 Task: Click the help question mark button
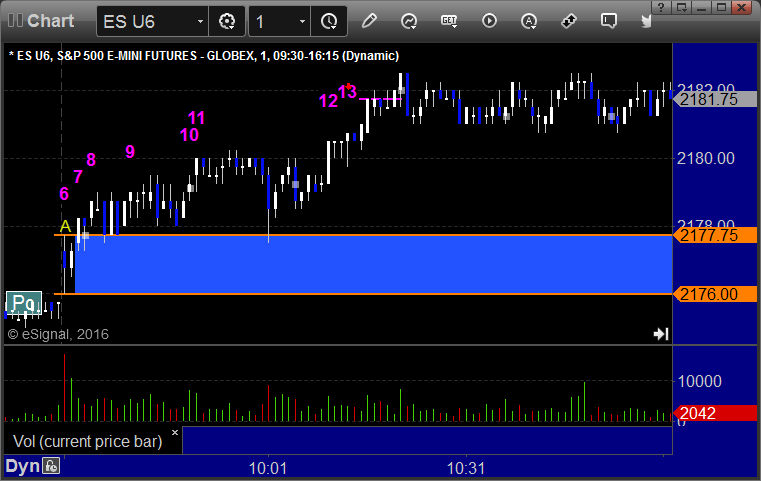coord(662,7)
